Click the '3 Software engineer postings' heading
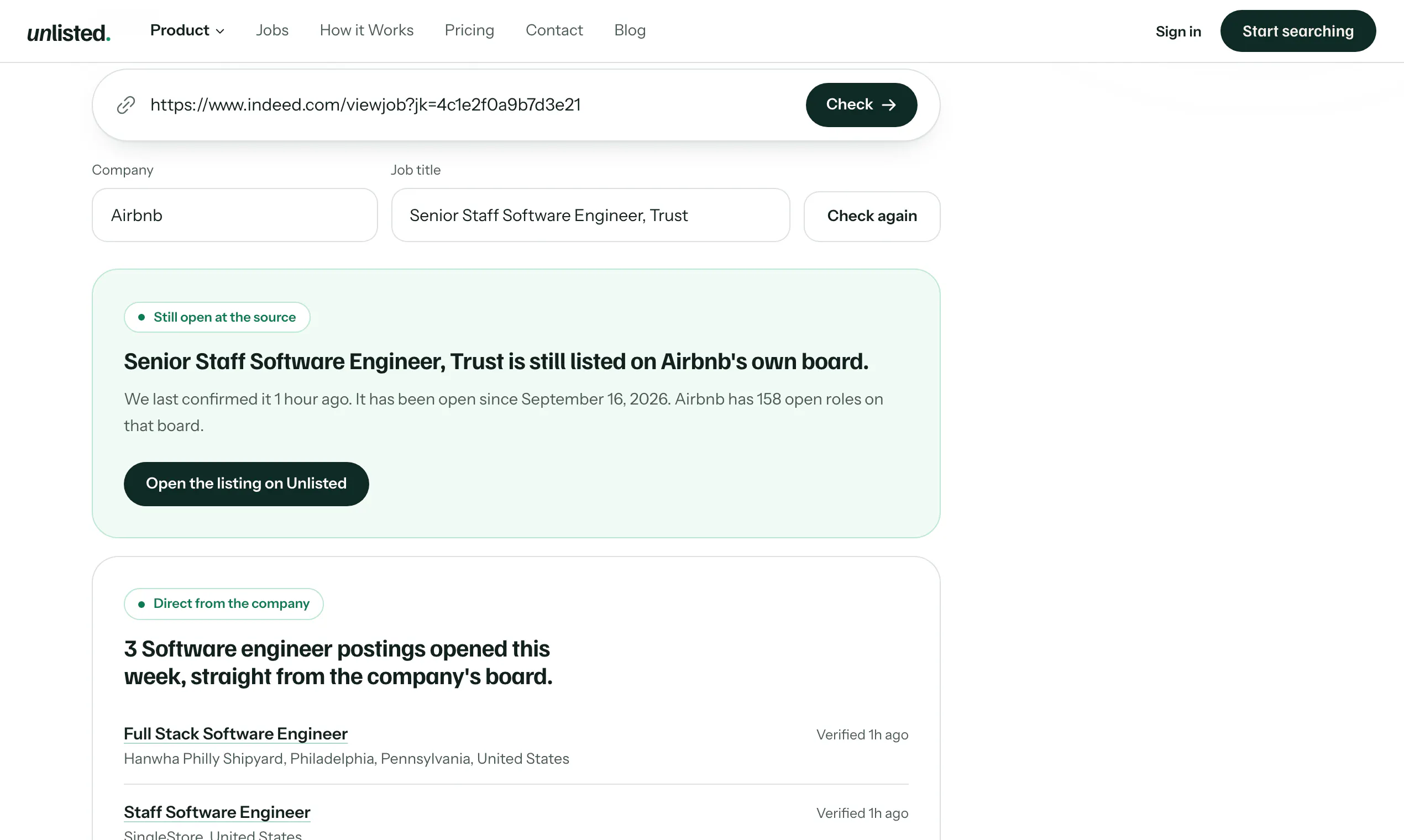The width and height of the screenshot is (1404, 840). point(338,662)
